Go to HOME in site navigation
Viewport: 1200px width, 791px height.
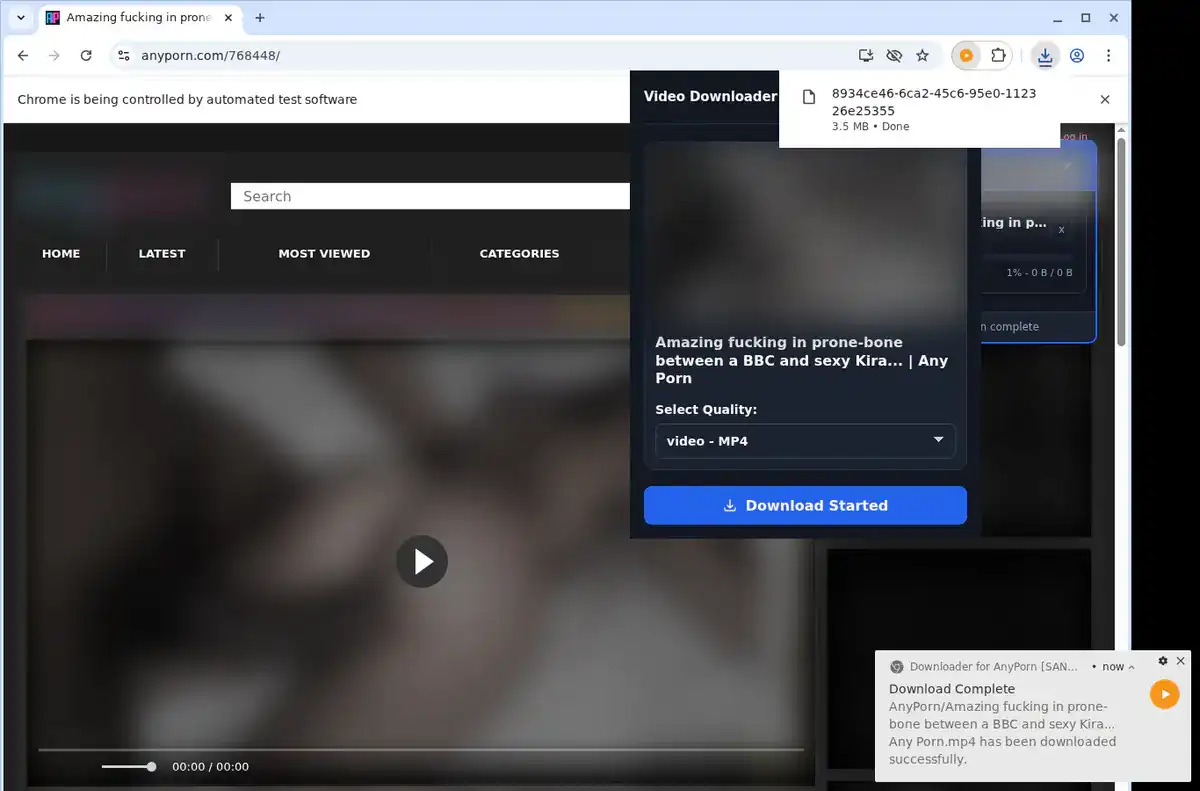pos(61,254)
